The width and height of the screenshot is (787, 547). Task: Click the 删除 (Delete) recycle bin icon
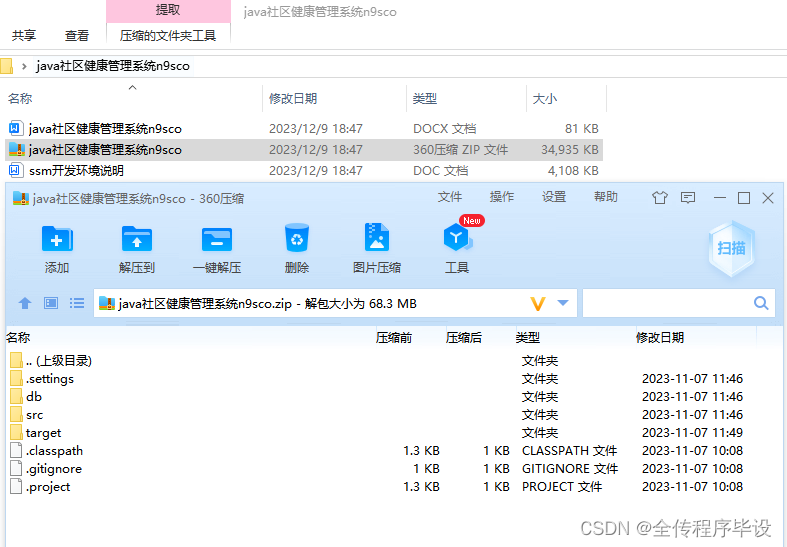tap(297, 238)
